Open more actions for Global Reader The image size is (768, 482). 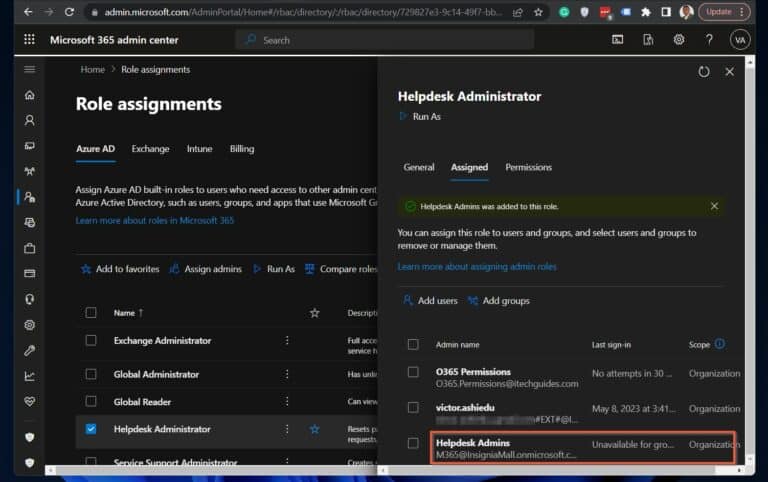tap(287, 401)
